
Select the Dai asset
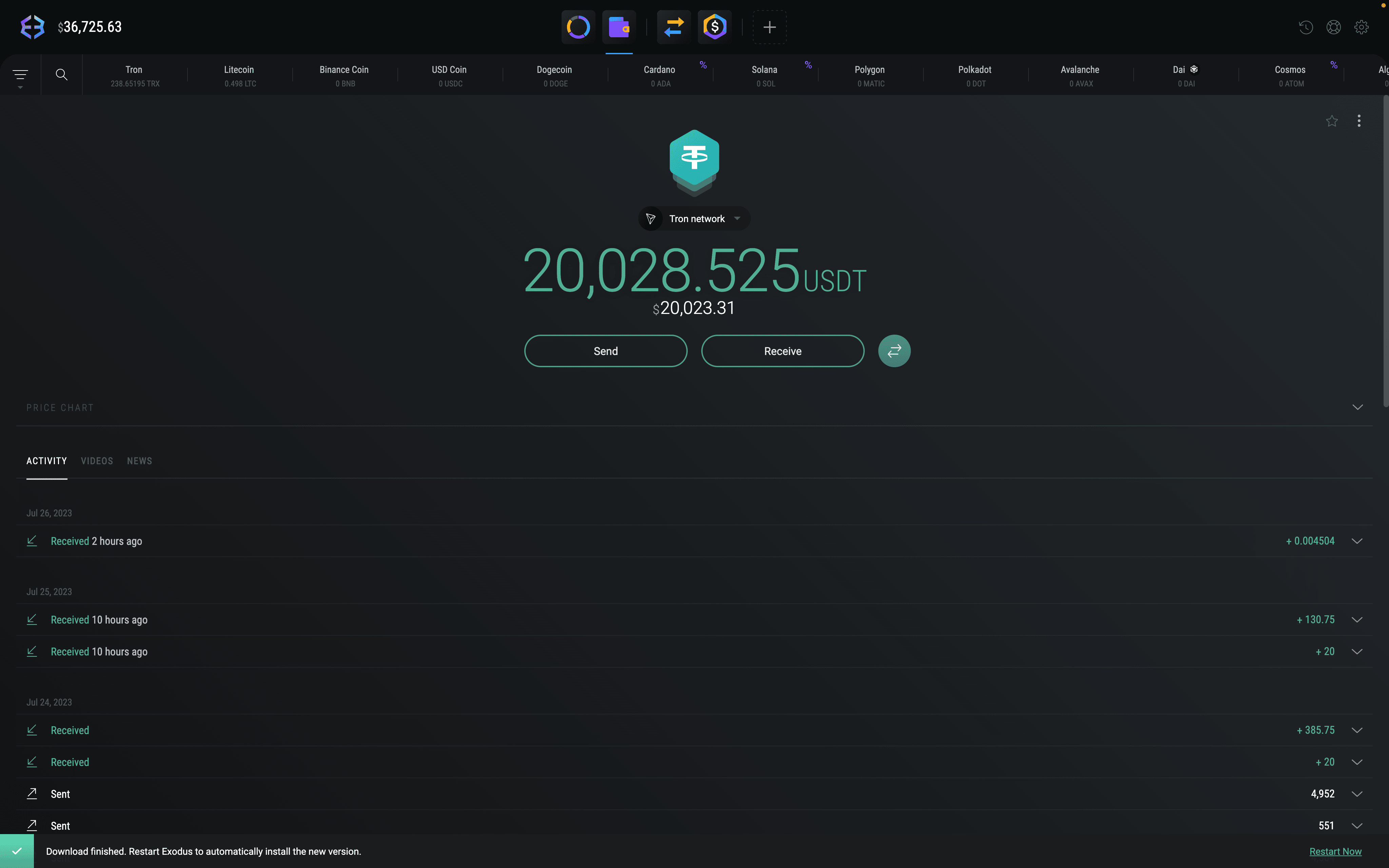1186,76
